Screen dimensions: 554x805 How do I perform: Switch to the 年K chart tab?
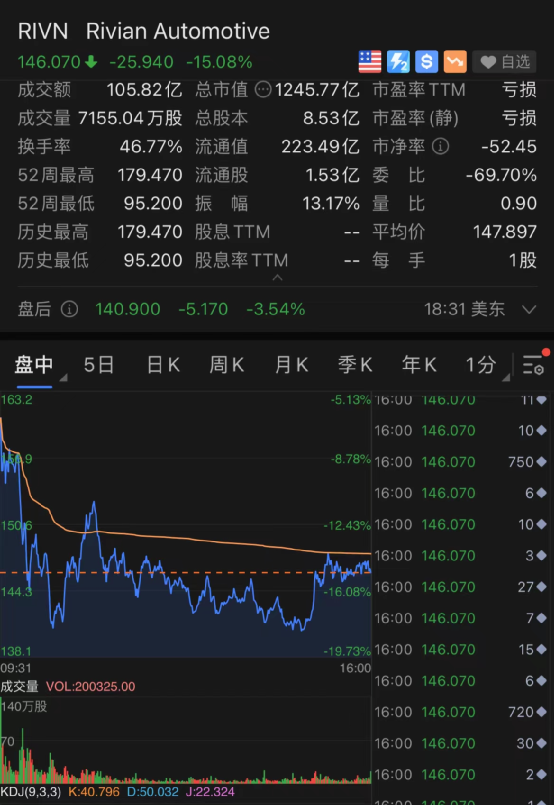pyautogui.click(x=419, y=365)
